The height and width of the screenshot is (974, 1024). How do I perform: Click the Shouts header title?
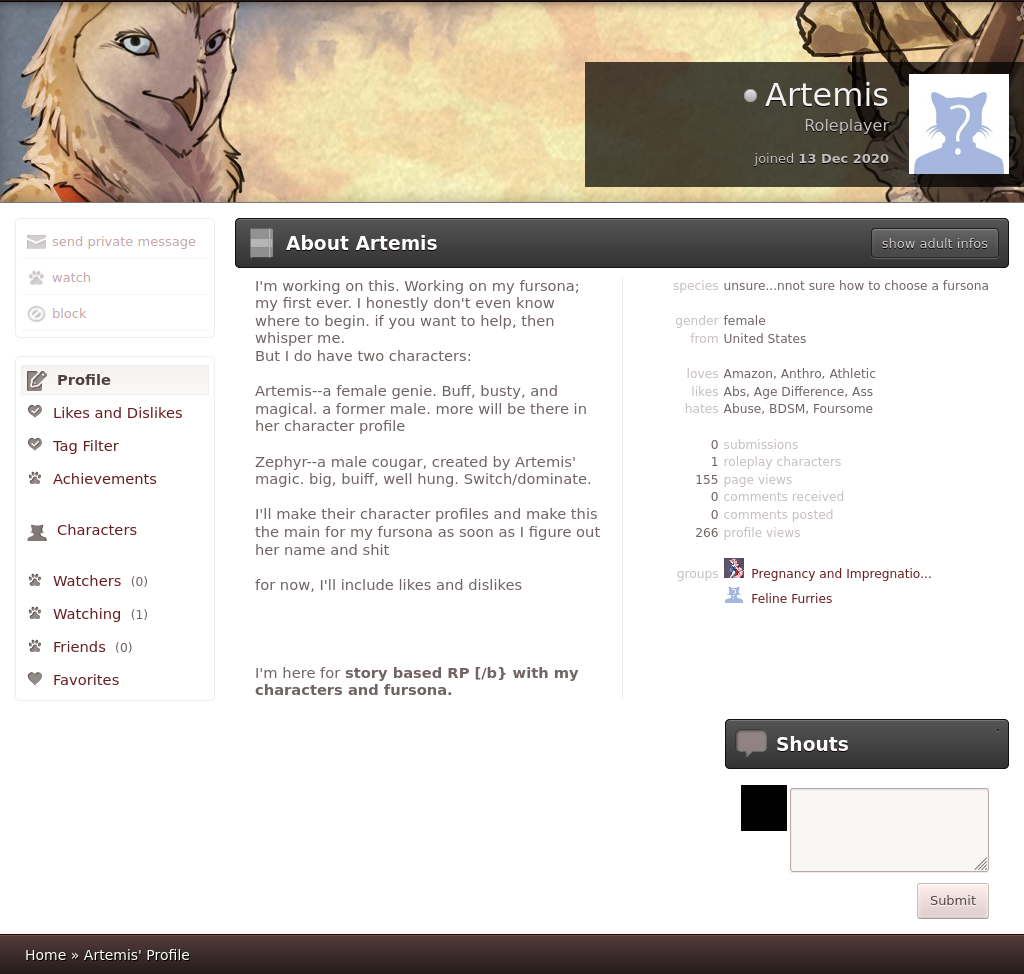pos(812,744)
